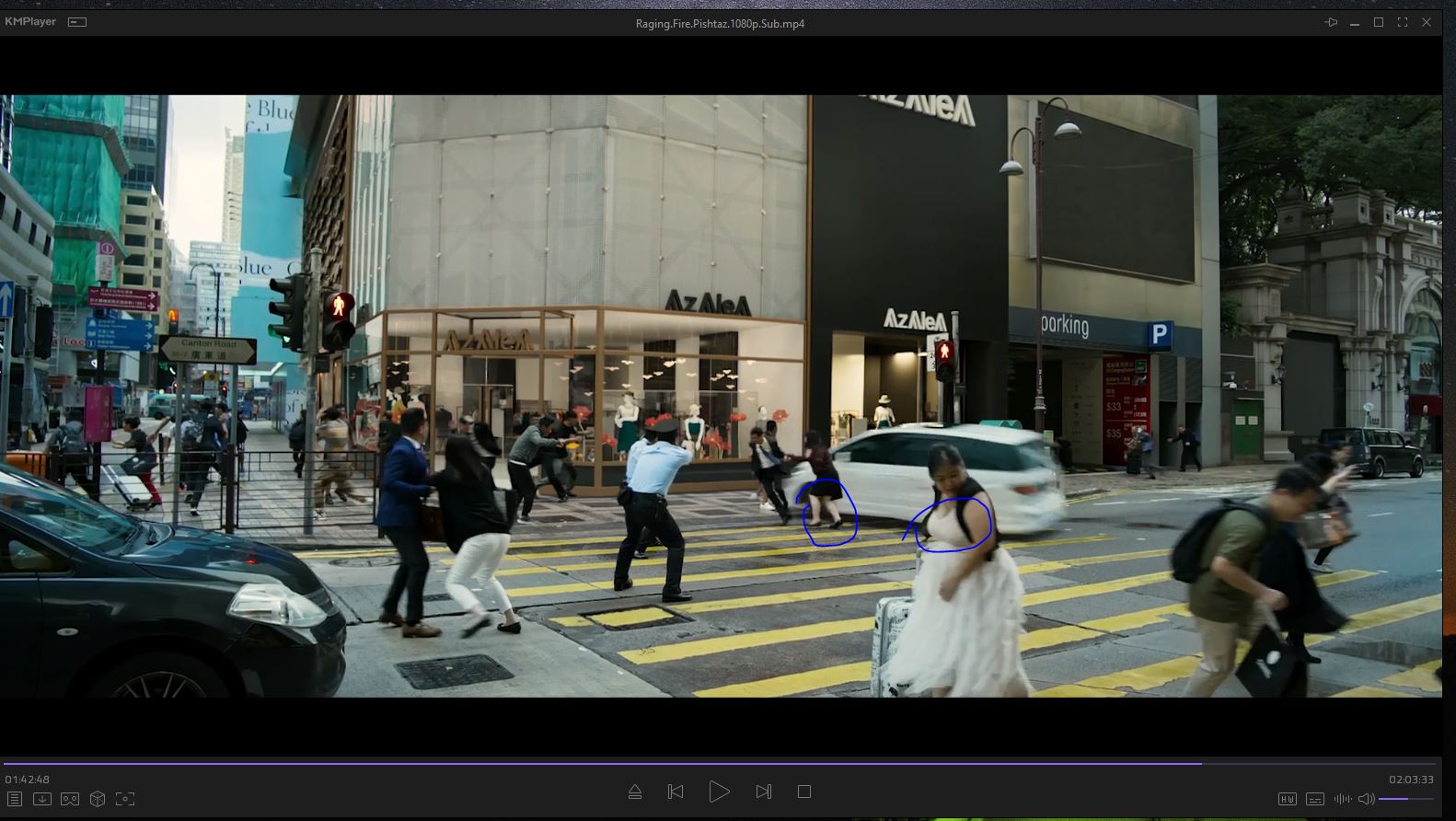Image resolution: width=1456 pixels, height=821 pixels.
Task: Play the video
Action: click(719, 792)
